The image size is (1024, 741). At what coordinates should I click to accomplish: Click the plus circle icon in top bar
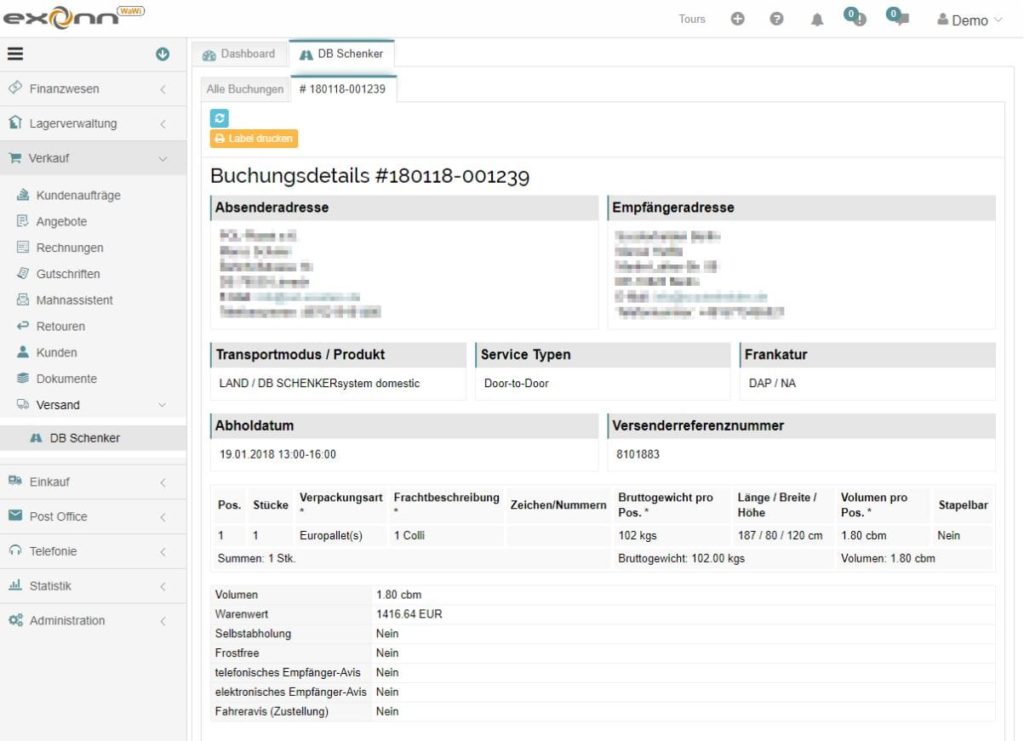coord(737,19)
